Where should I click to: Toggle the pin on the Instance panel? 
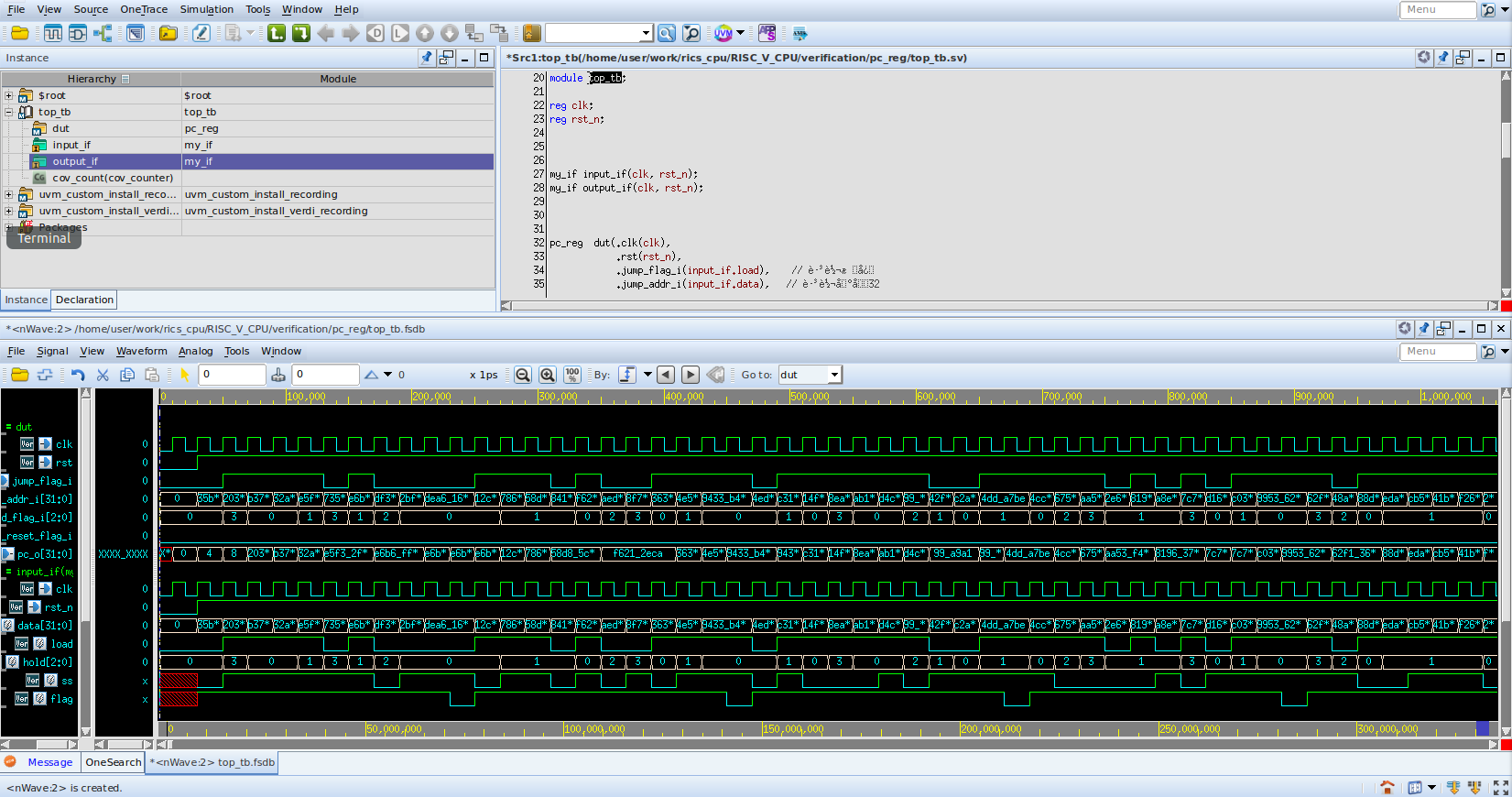coord(426,58)
